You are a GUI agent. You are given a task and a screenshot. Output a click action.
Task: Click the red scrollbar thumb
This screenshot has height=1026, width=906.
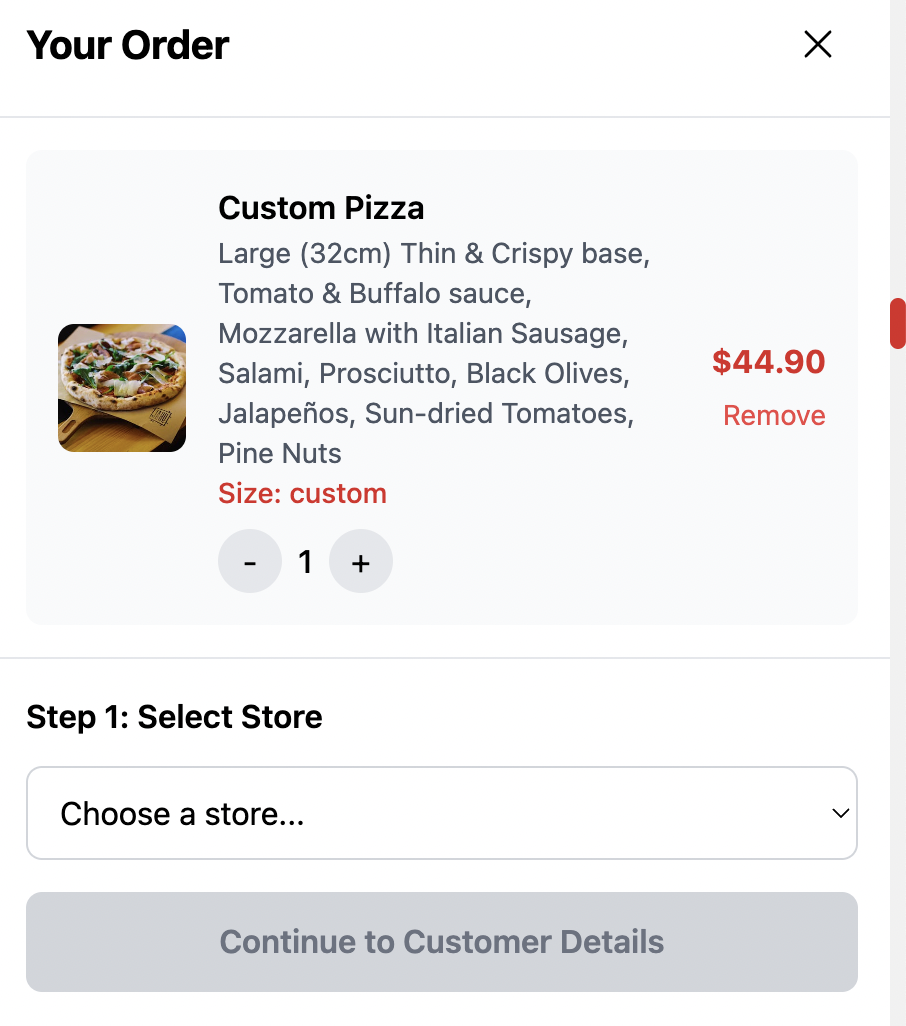[897, 323]
